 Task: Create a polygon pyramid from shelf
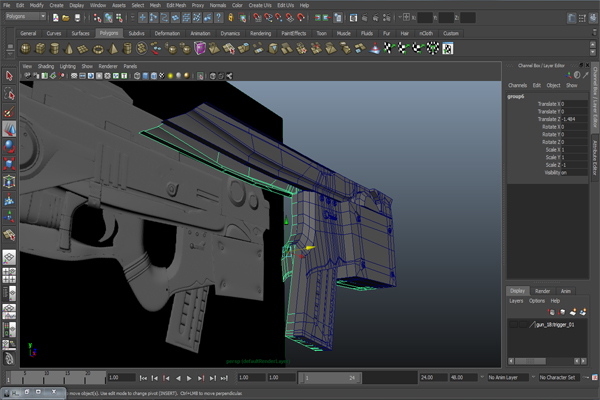(113, 49)
